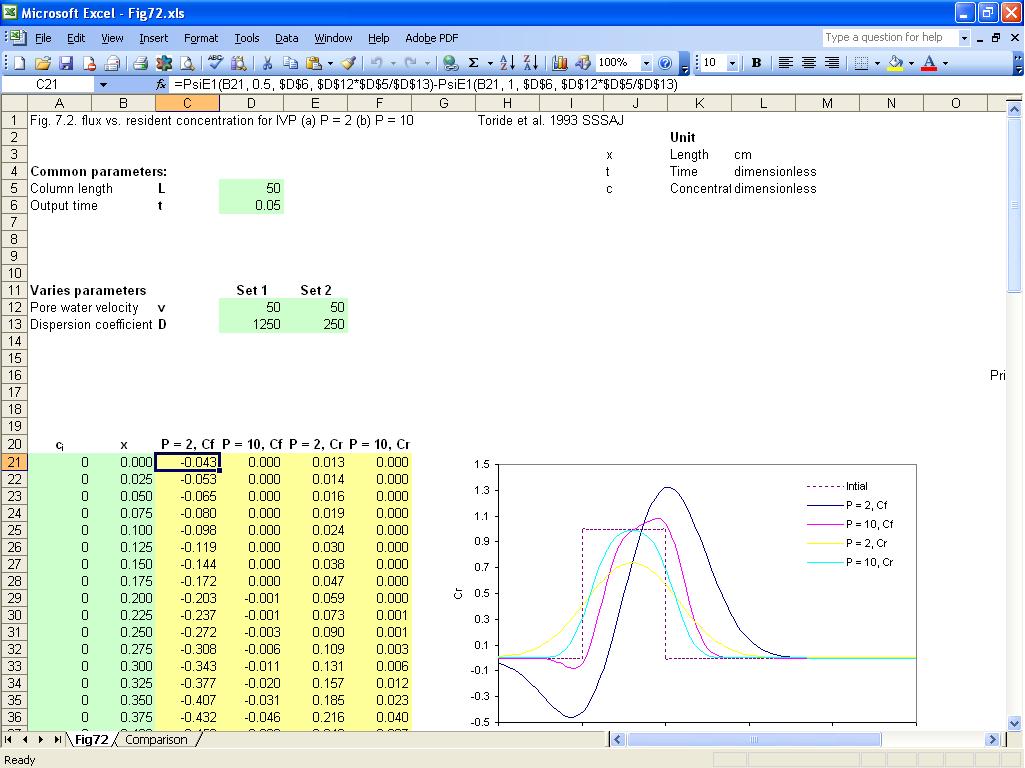Open the Fill Color swatch
The height and width of the screenshot is (768, 1025).
895,63
